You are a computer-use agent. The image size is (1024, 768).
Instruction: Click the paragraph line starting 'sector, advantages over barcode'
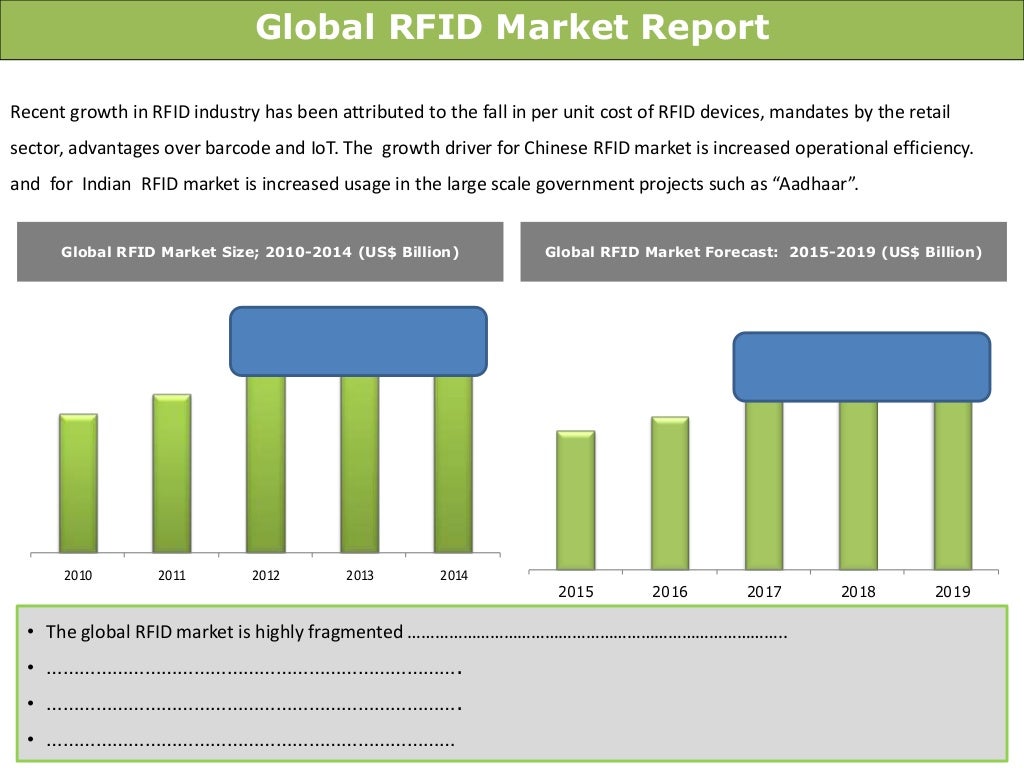pyautogui.click(x=492, y=148)
